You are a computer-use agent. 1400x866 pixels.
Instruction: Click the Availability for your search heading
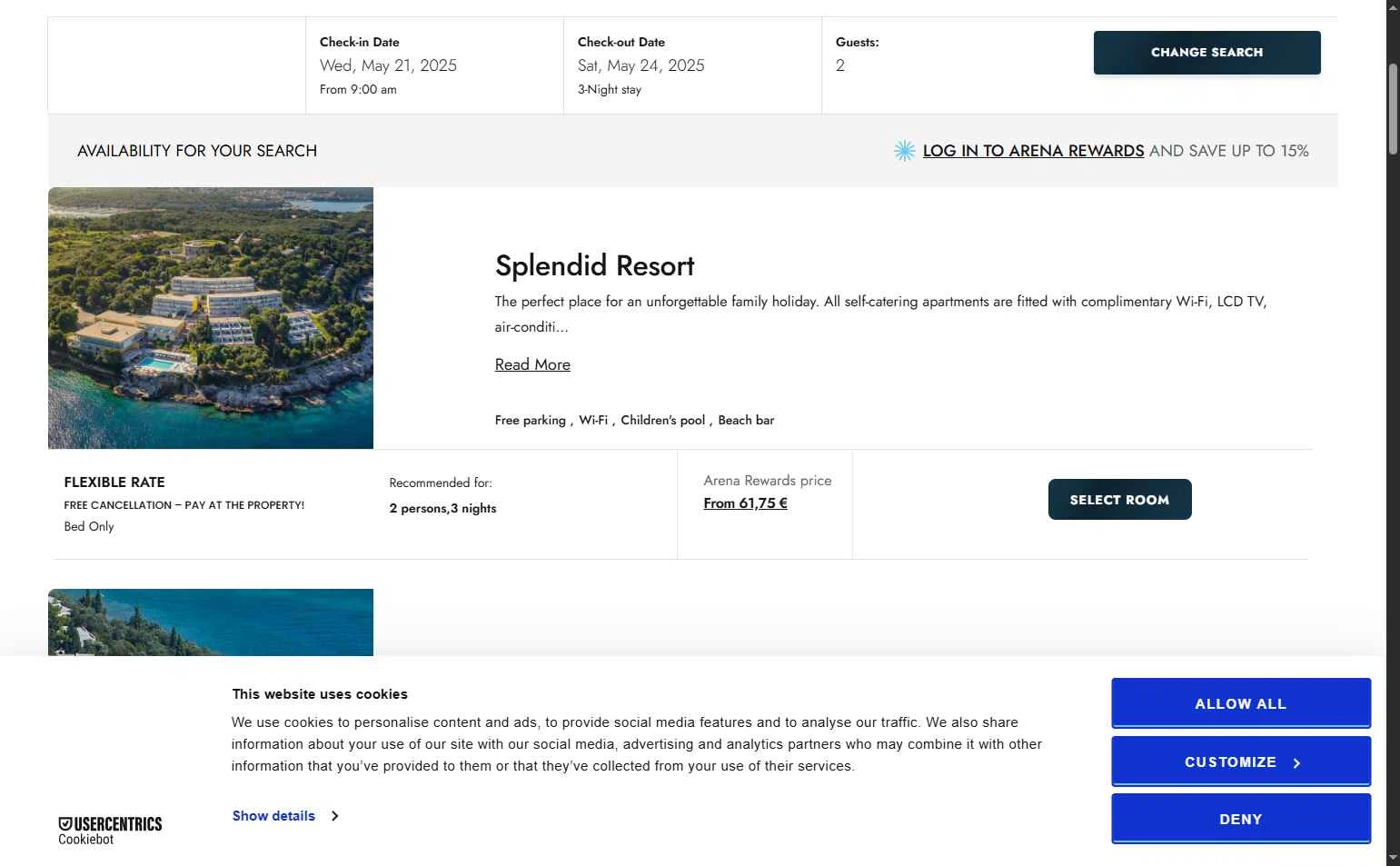(x=197, y=151)
